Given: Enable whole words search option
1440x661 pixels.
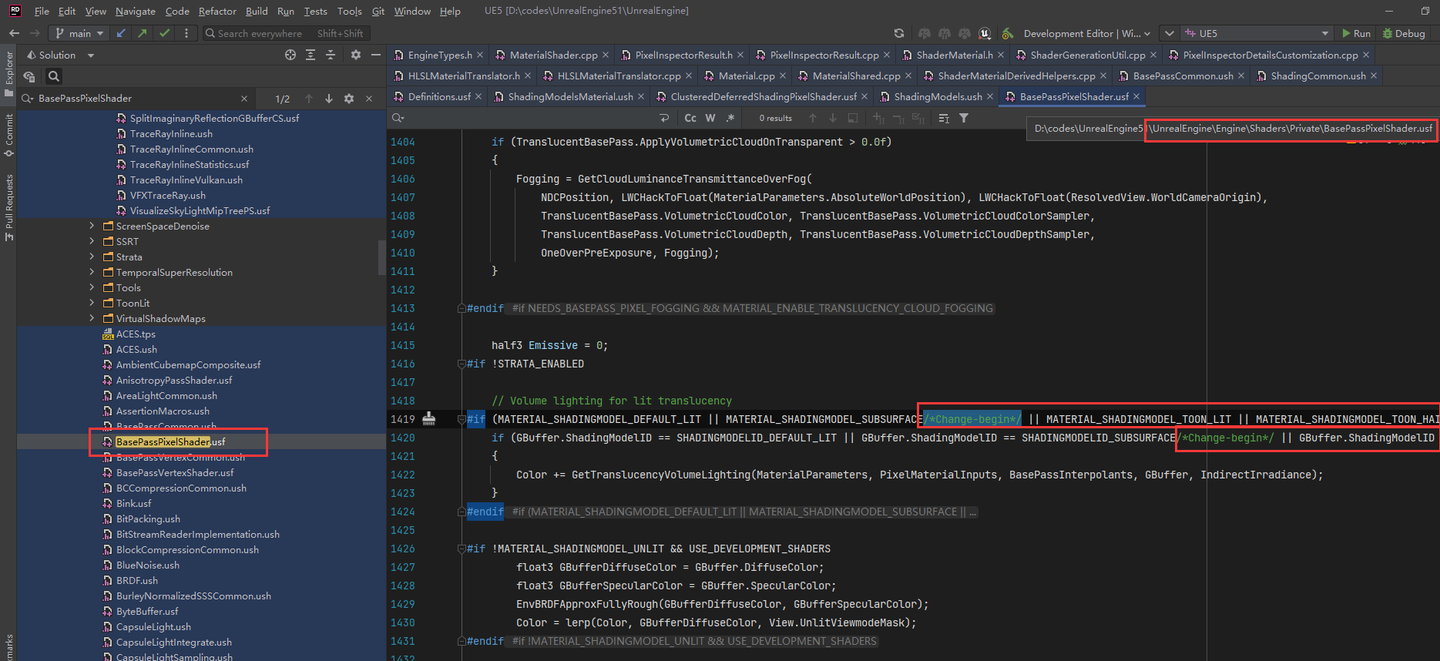Looking at the screenshot, I should click(712, 118).
